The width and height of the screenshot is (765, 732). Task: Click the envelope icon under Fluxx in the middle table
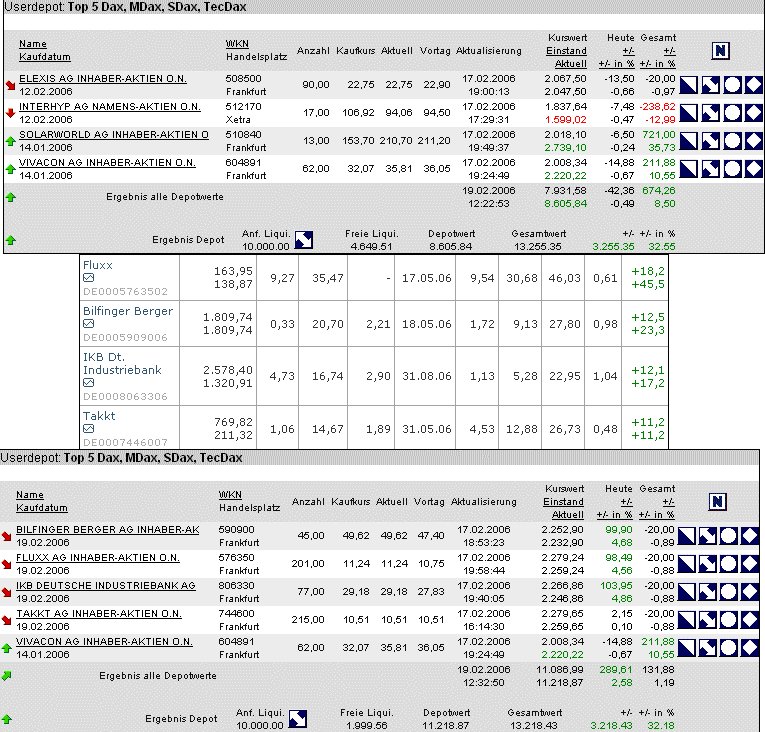pyautogui.click(x=88, y=278)
